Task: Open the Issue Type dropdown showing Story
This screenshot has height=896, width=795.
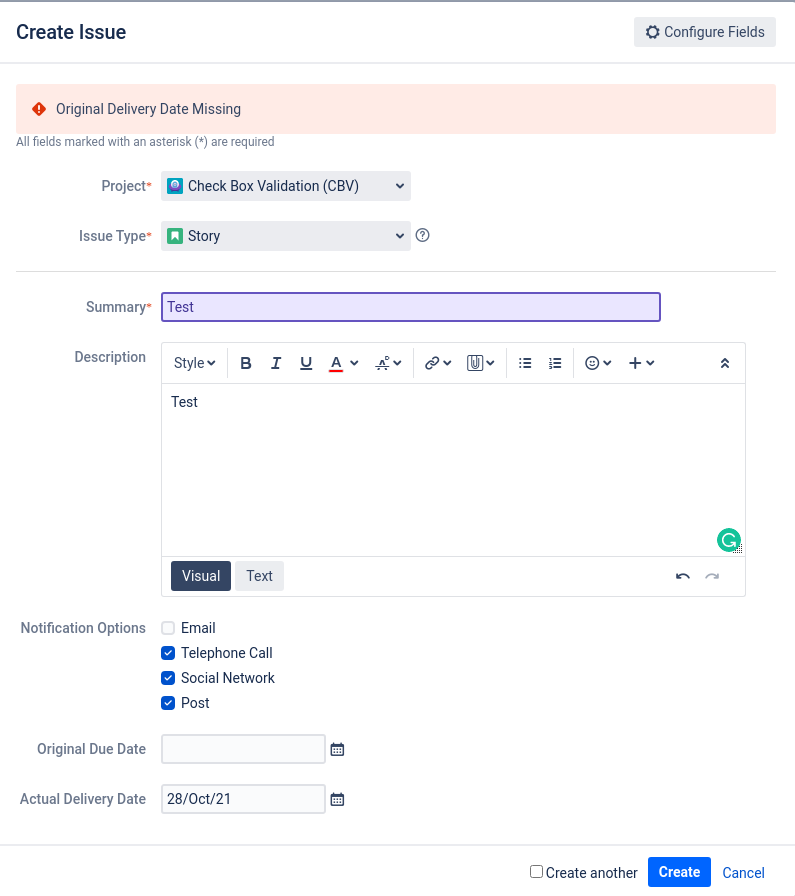Action: tap(286, 236)
